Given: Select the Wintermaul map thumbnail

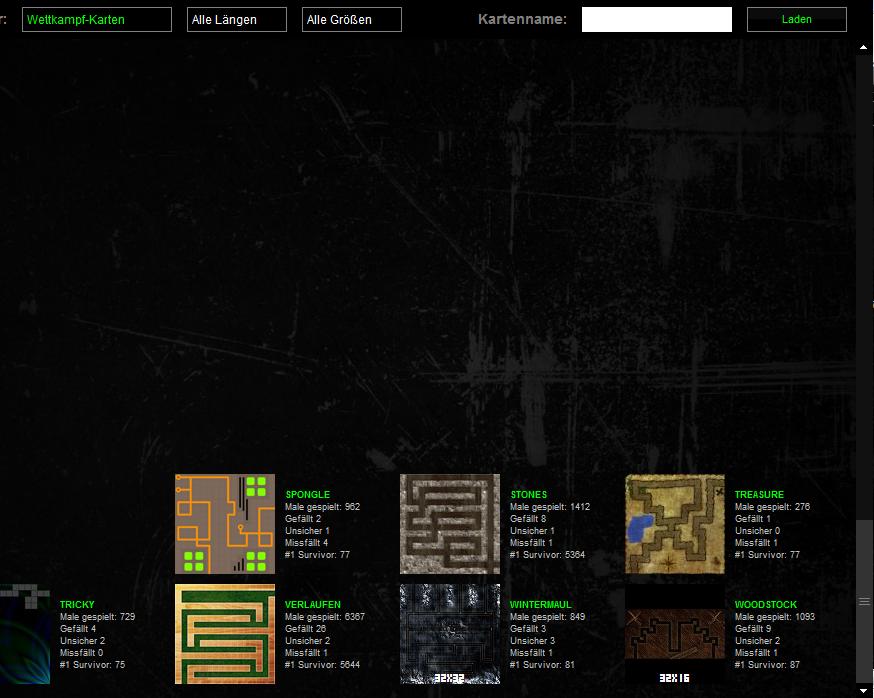Looking at the screenshot, I should [450, 634].
